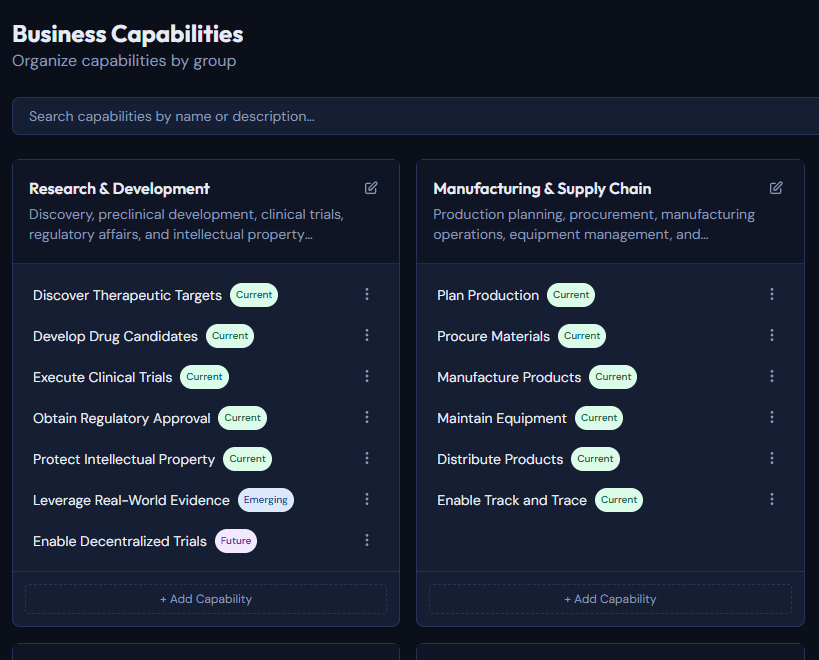Click the search capabilities input field
The width and height of the screenshot is (819, 660).
[410, 116]
